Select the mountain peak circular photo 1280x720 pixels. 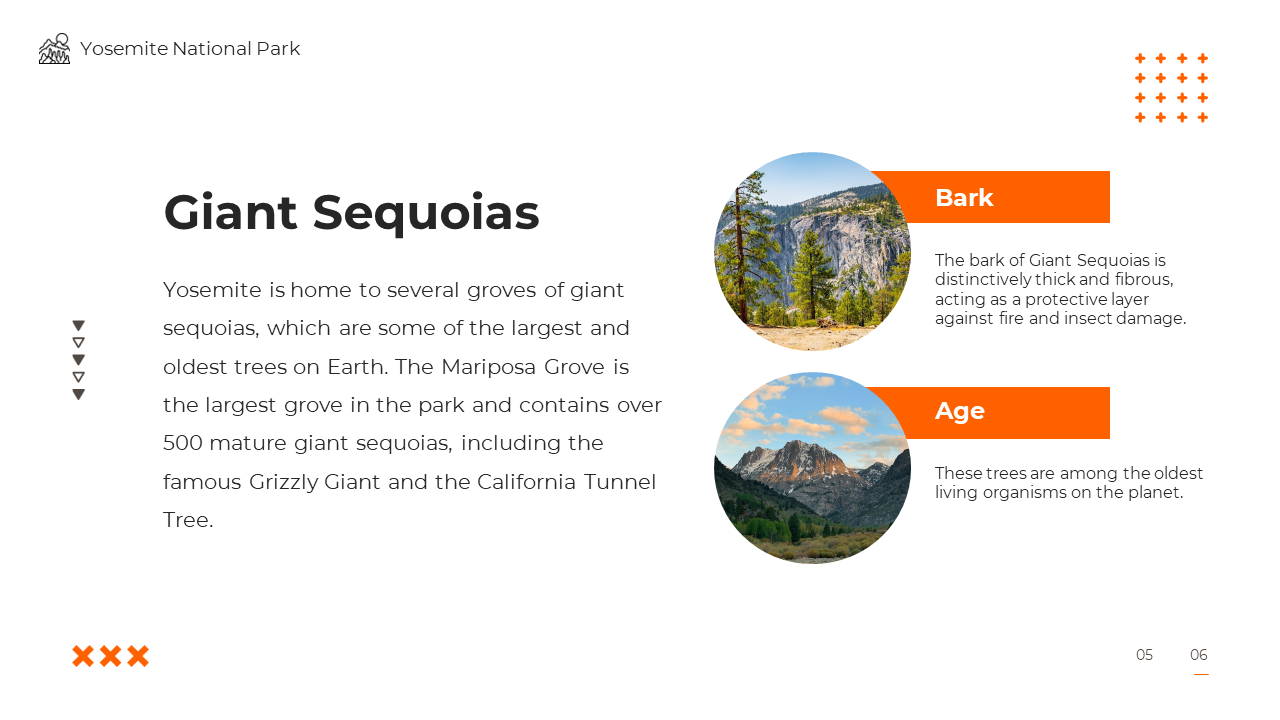coord(812,468)
